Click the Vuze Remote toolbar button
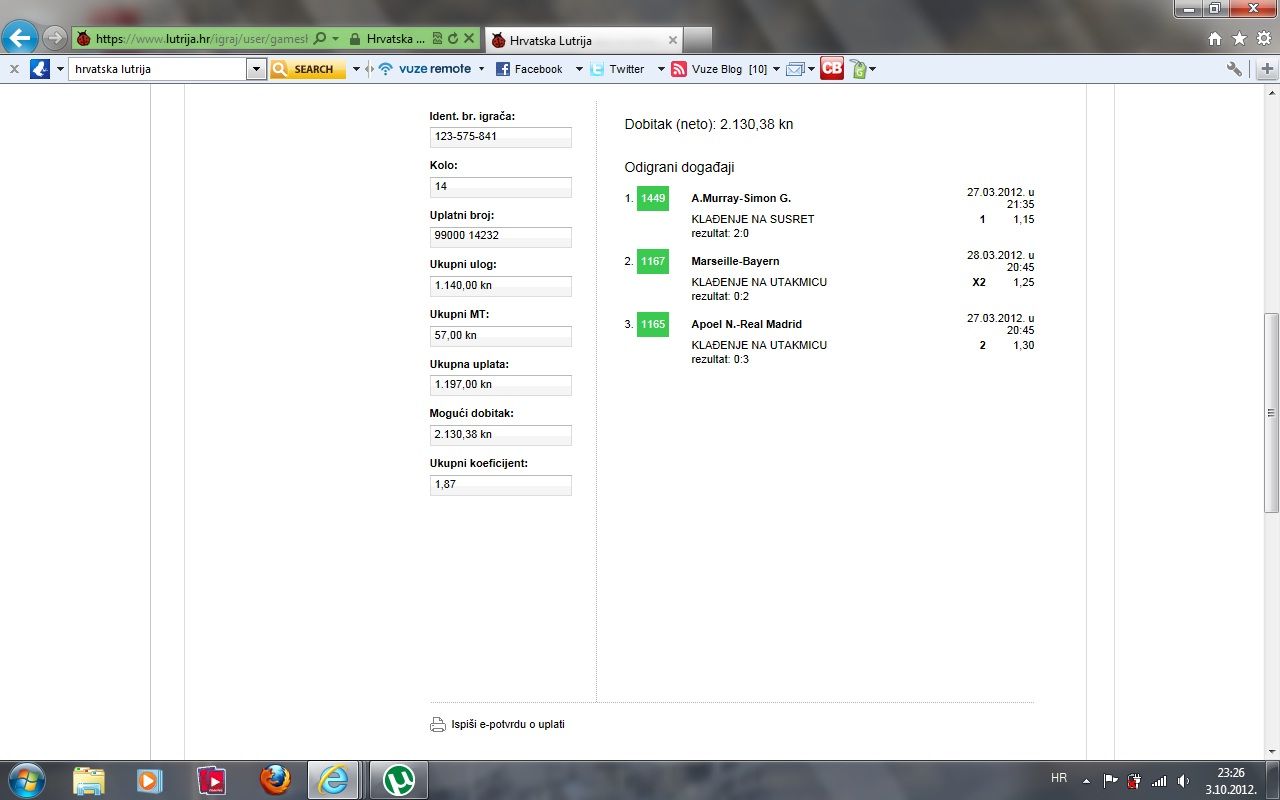This screenshot has height=800, width=1280. [x=423, y=69]
